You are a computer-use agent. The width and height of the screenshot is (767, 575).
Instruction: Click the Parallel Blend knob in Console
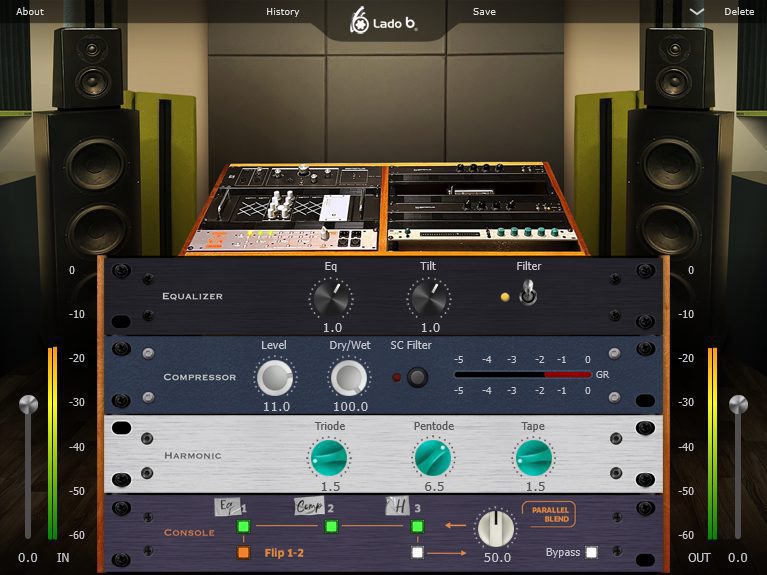496,528
